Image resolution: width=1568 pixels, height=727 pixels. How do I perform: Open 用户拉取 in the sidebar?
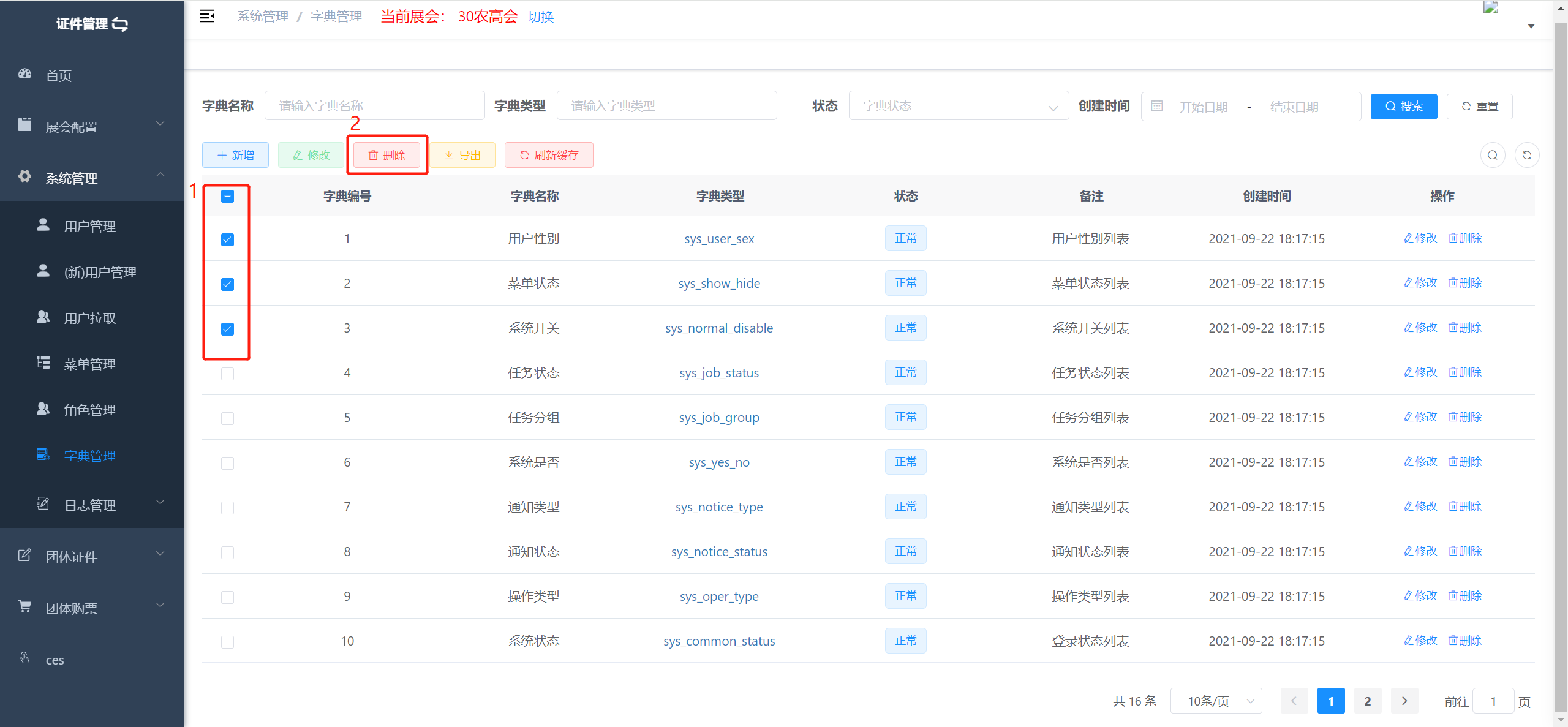pos(92,318)
